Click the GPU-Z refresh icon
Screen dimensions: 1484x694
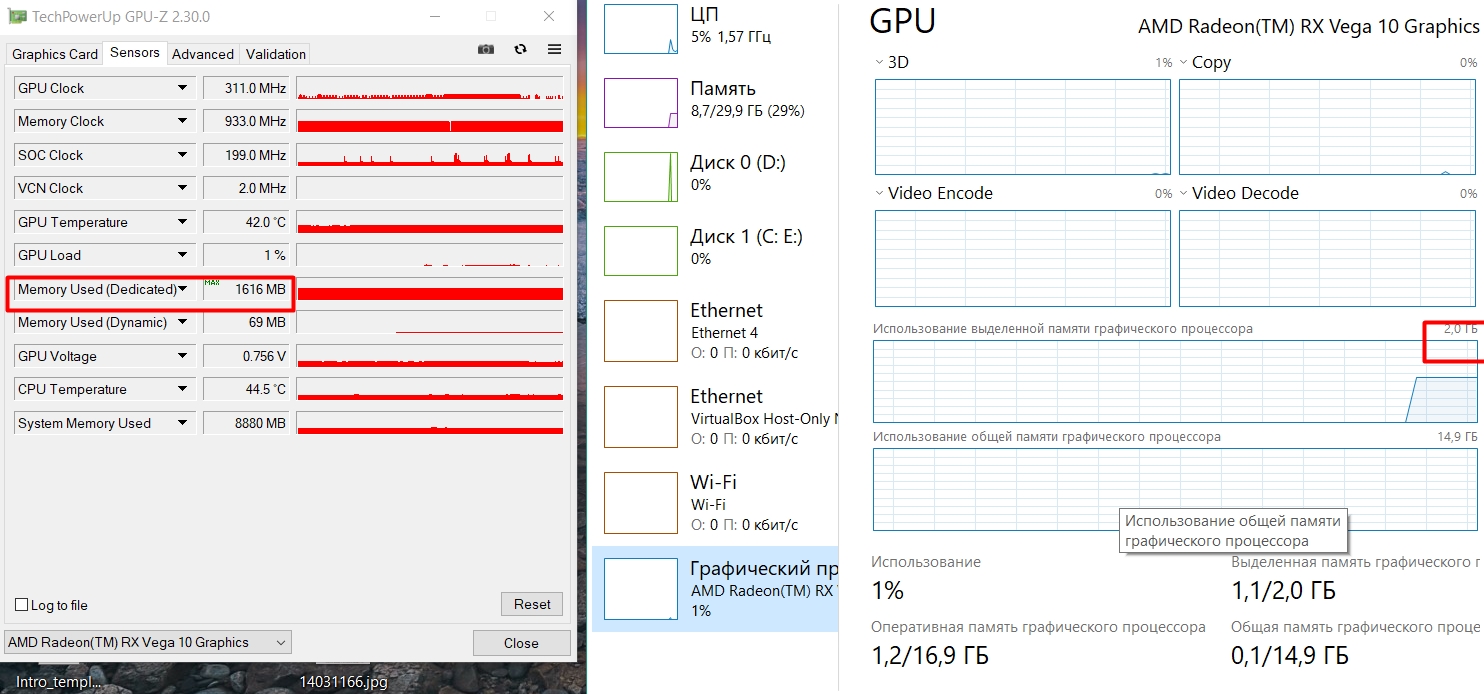point(520,49)
